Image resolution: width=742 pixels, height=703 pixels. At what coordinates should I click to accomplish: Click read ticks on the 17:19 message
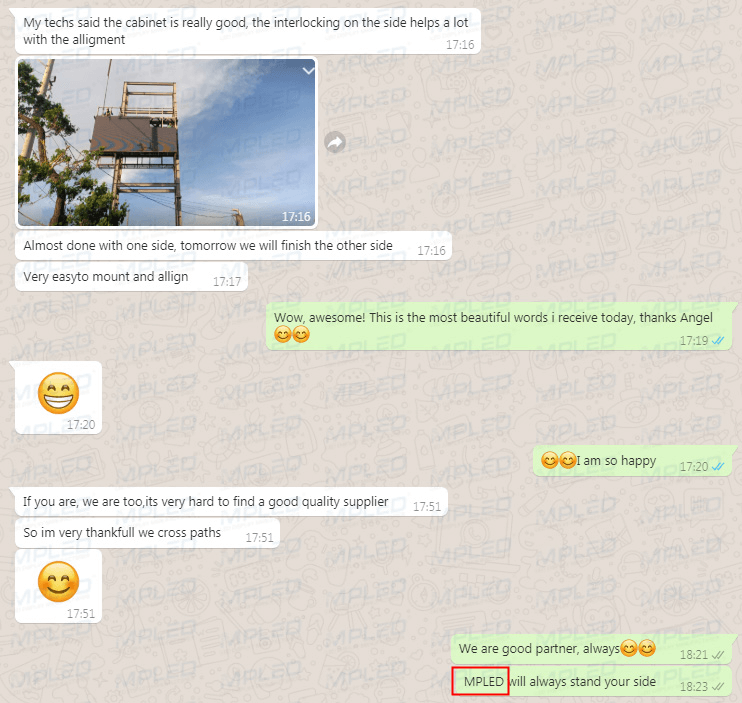pos(718,341)
